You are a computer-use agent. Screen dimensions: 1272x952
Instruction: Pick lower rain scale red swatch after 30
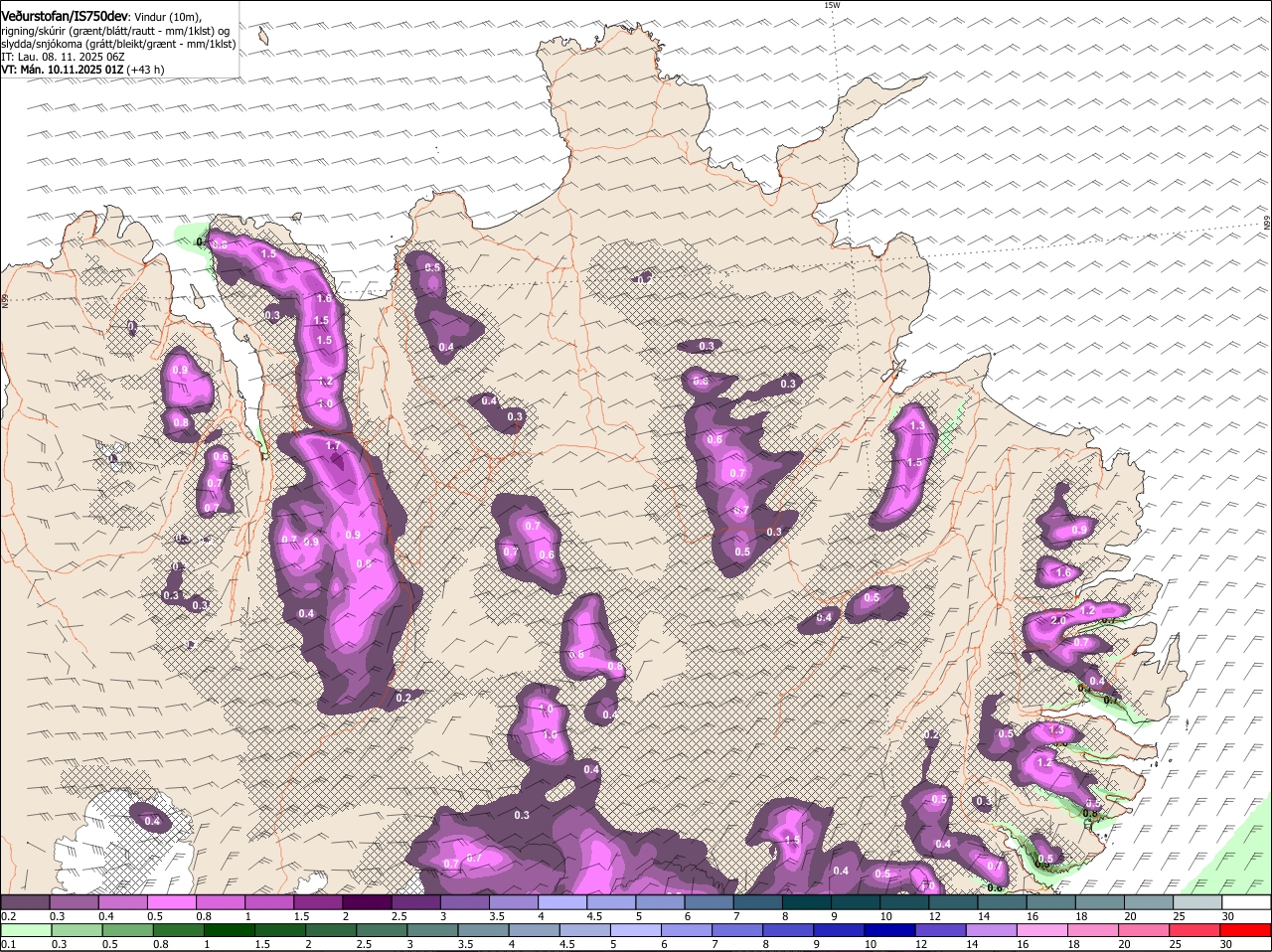point(1246,931)
